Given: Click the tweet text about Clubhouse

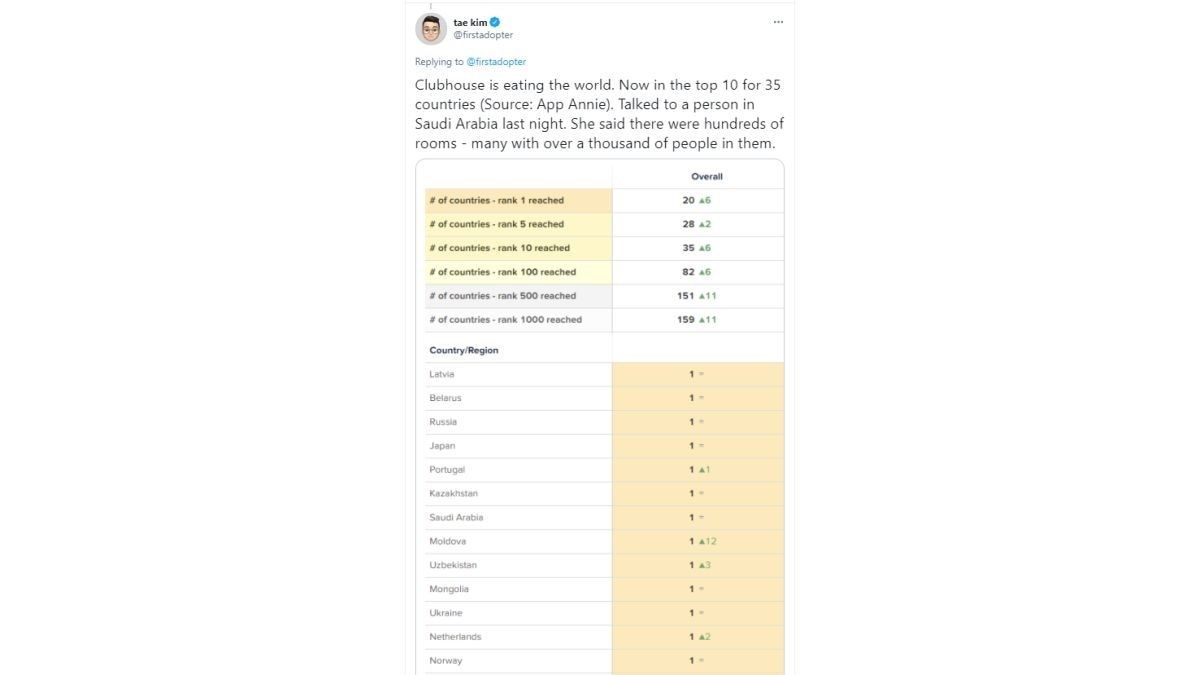Looking at the screenshot, I should [x=599, y=114].
